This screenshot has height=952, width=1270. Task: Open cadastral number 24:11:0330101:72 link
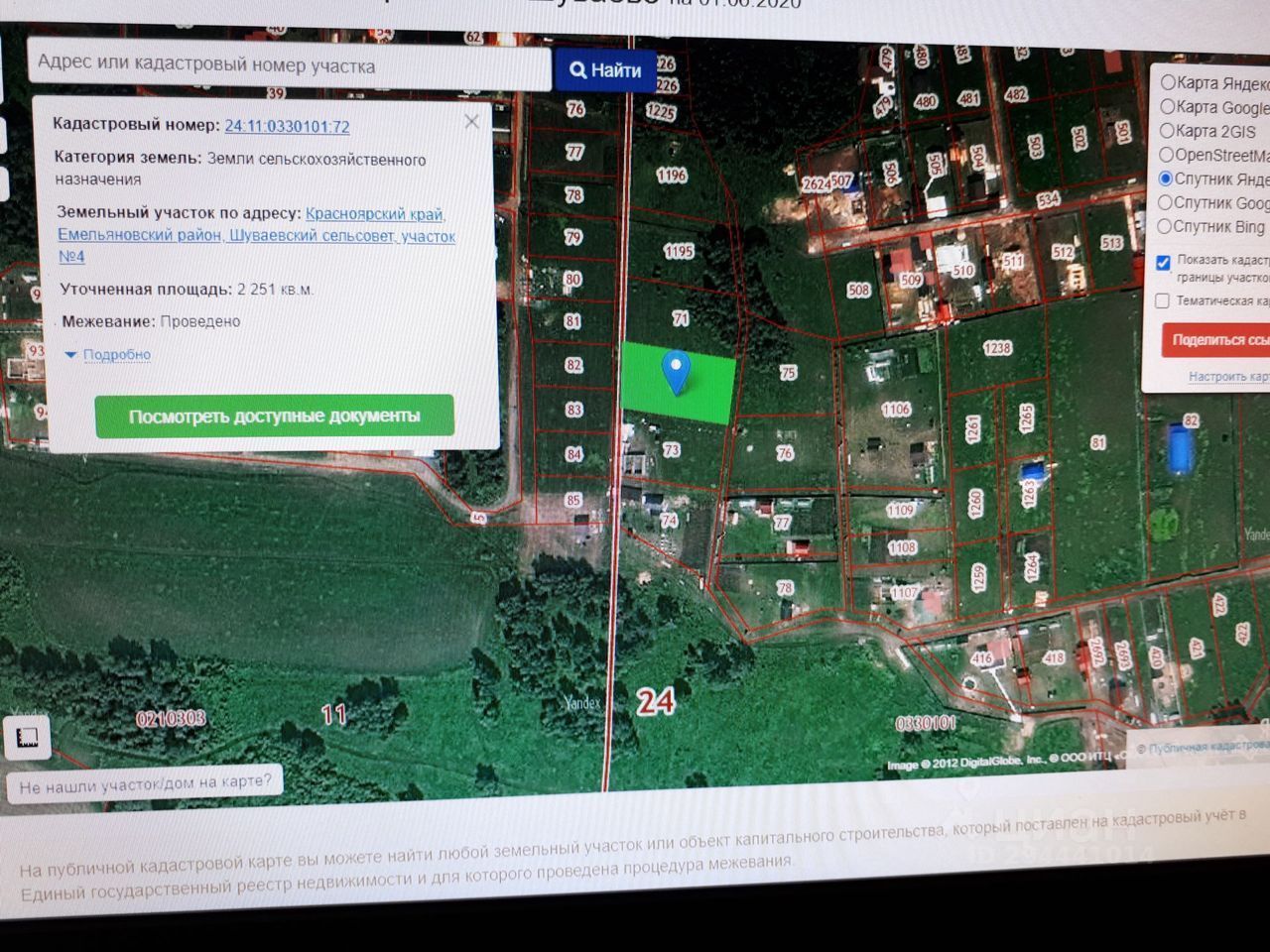[287, 127]
